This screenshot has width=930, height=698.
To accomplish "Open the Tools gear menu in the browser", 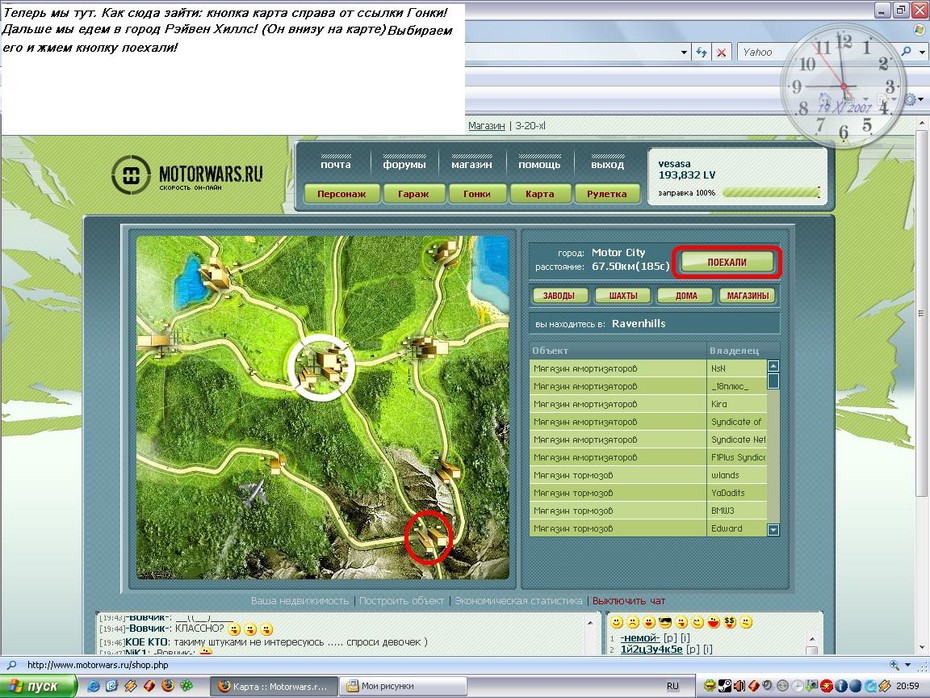I will pos(910,100).
